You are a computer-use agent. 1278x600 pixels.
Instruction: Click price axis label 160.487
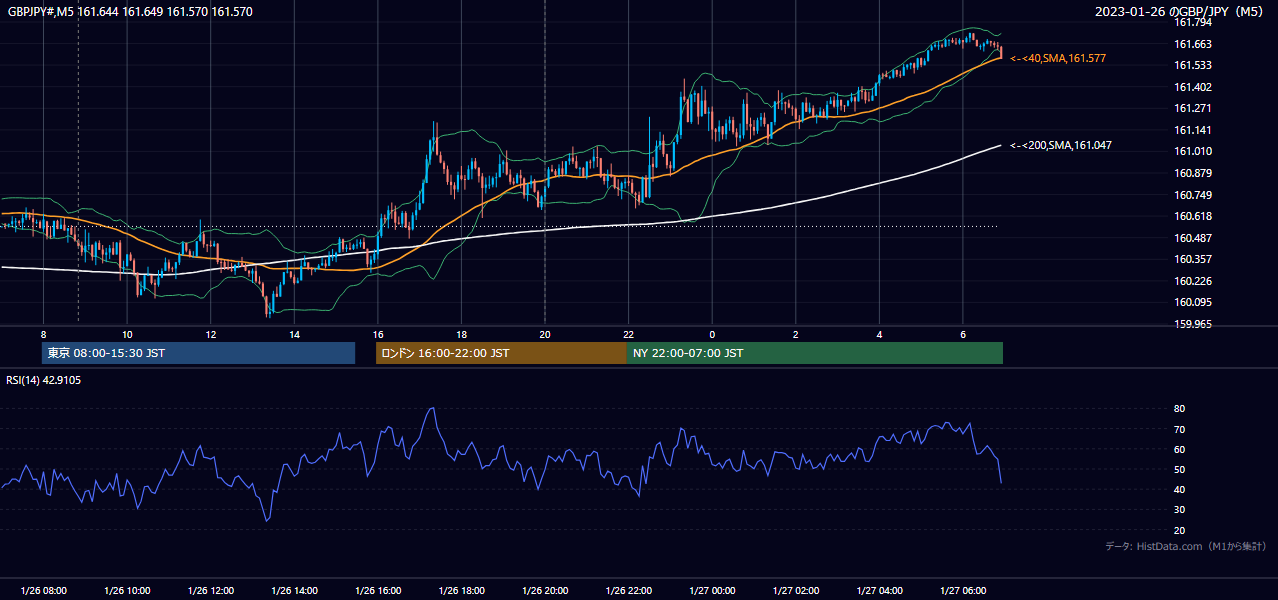tap(1192, 238)
